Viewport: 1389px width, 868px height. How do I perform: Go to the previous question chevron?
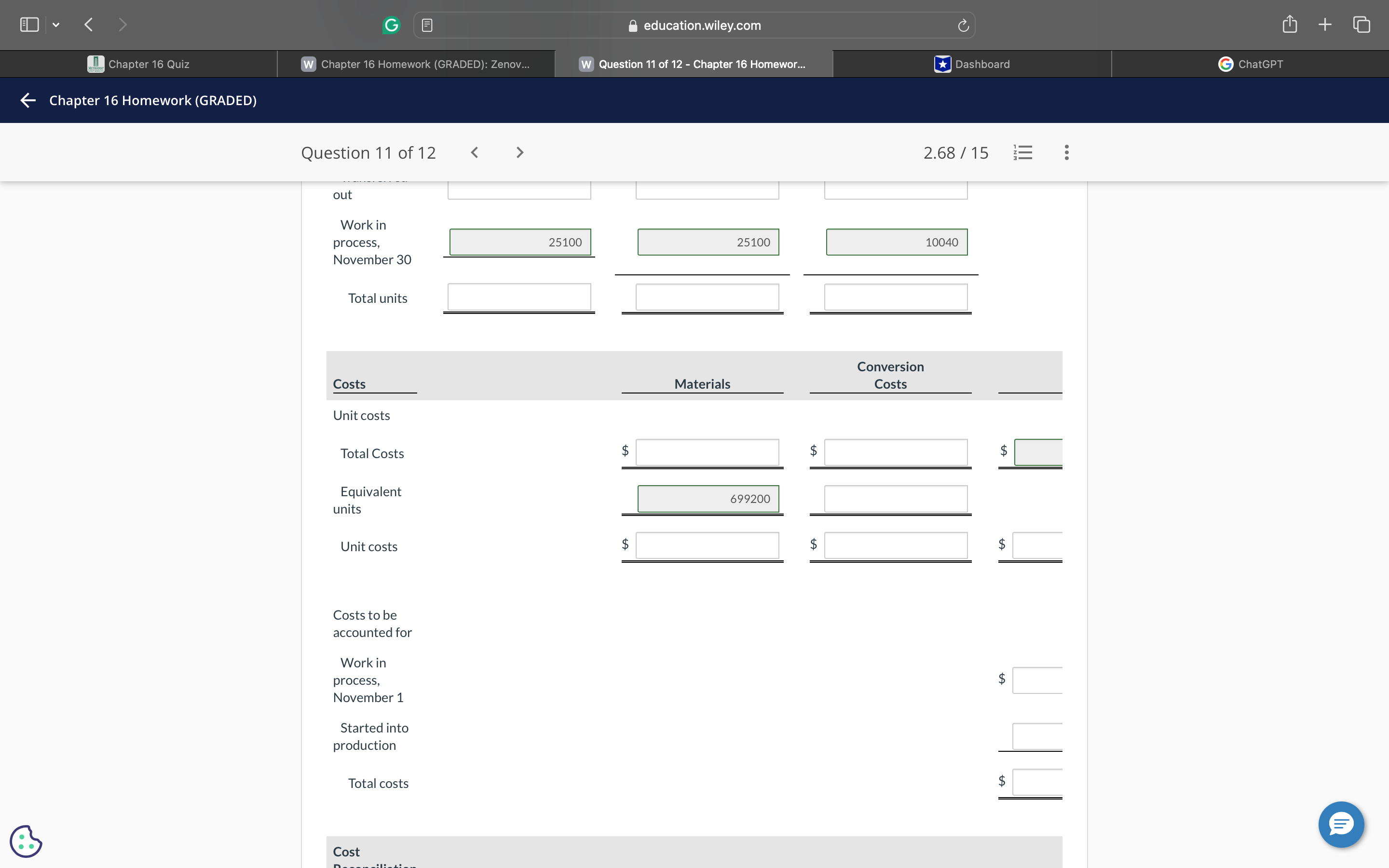tap(474, 152)
